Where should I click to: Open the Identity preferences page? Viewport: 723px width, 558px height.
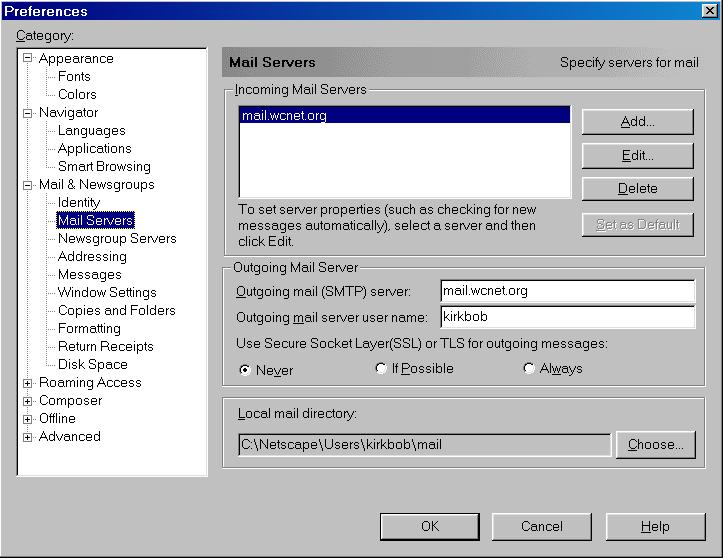click(x=79, y=202)
